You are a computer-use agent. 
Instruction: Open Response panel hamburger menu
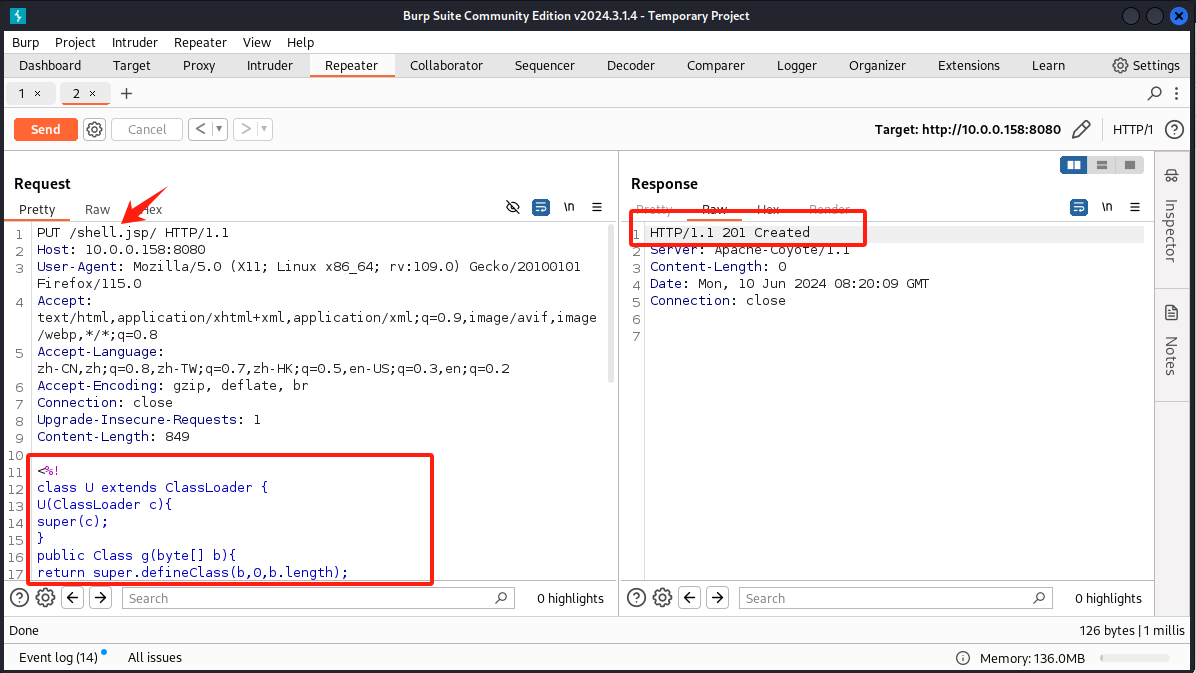pyautogui.click(x=1135, y=207)
